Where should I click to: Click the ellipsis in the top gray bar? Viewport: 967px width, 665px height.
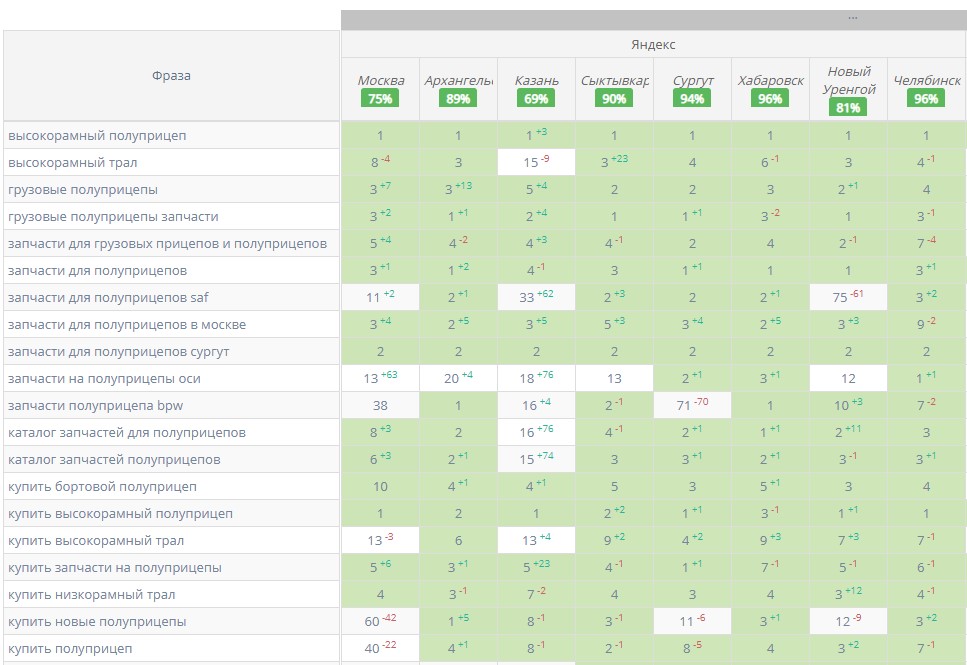tap(852, 18)
